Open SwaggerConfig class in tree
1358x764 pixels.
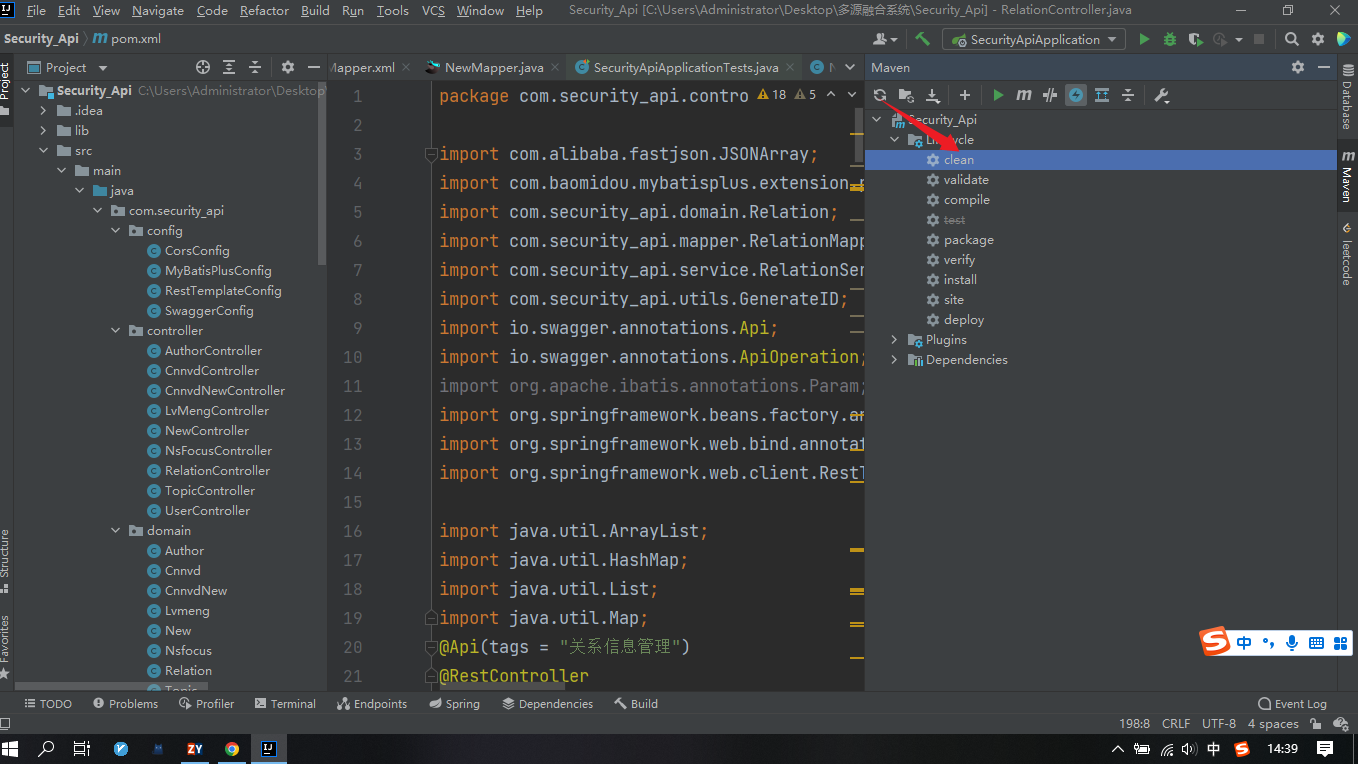209,310
